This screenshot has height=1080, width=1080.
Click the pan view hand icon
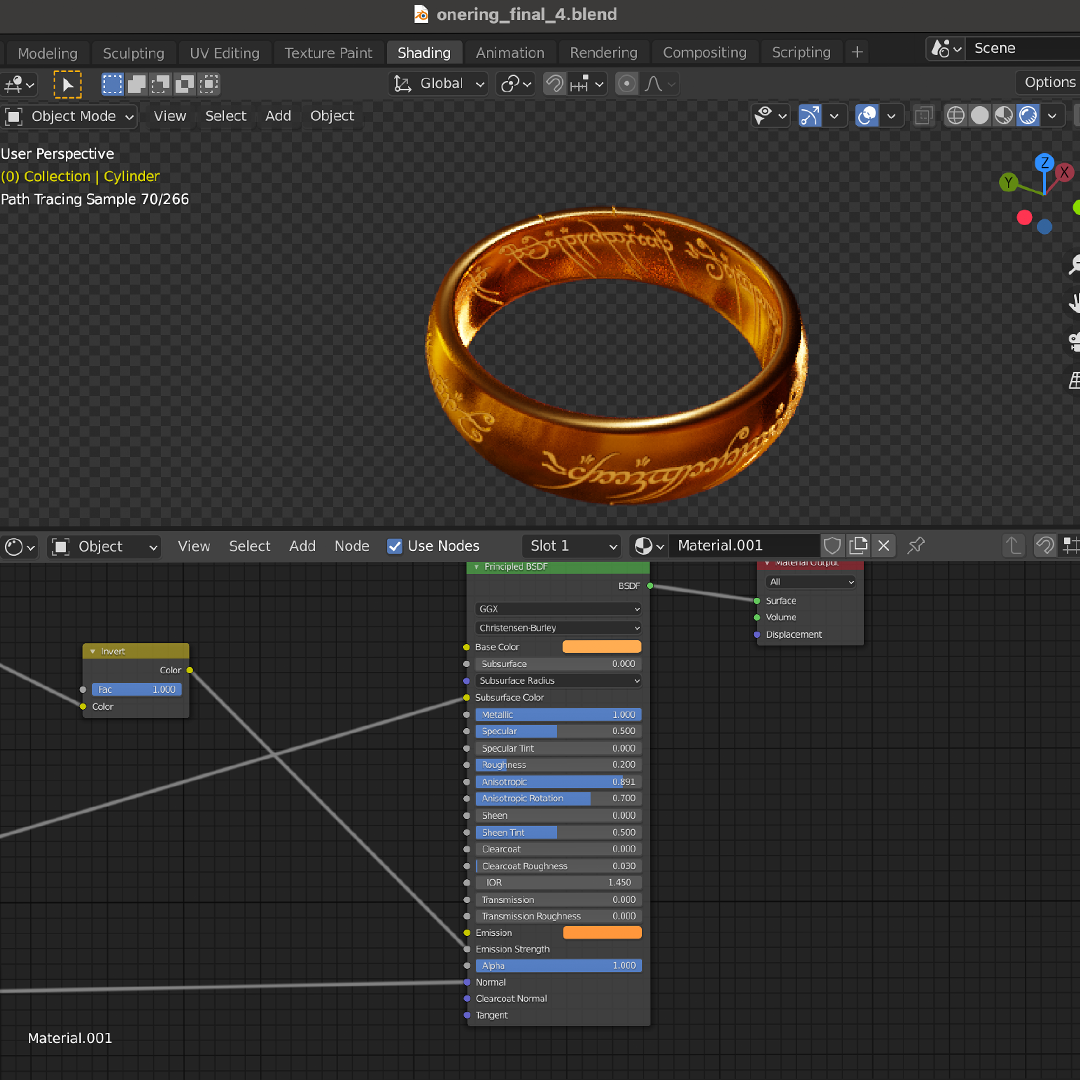tap(1074, 303)
